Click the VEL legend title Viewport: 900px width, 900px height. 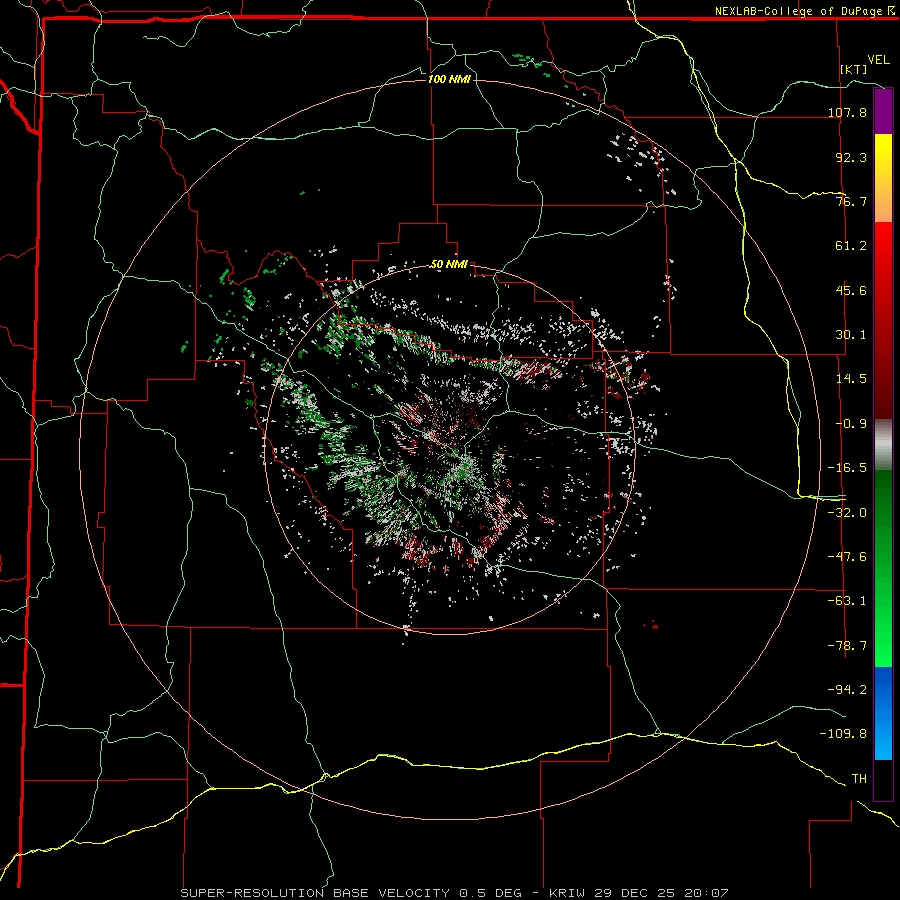[878, 60]
